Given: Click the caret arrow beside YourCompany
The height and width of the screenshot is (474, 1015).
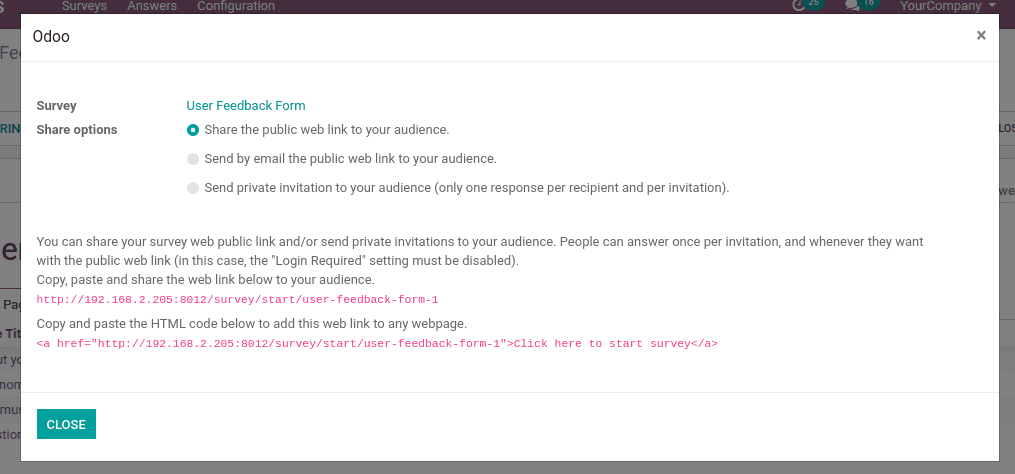Looking at the screenshot, I should 992,6.
